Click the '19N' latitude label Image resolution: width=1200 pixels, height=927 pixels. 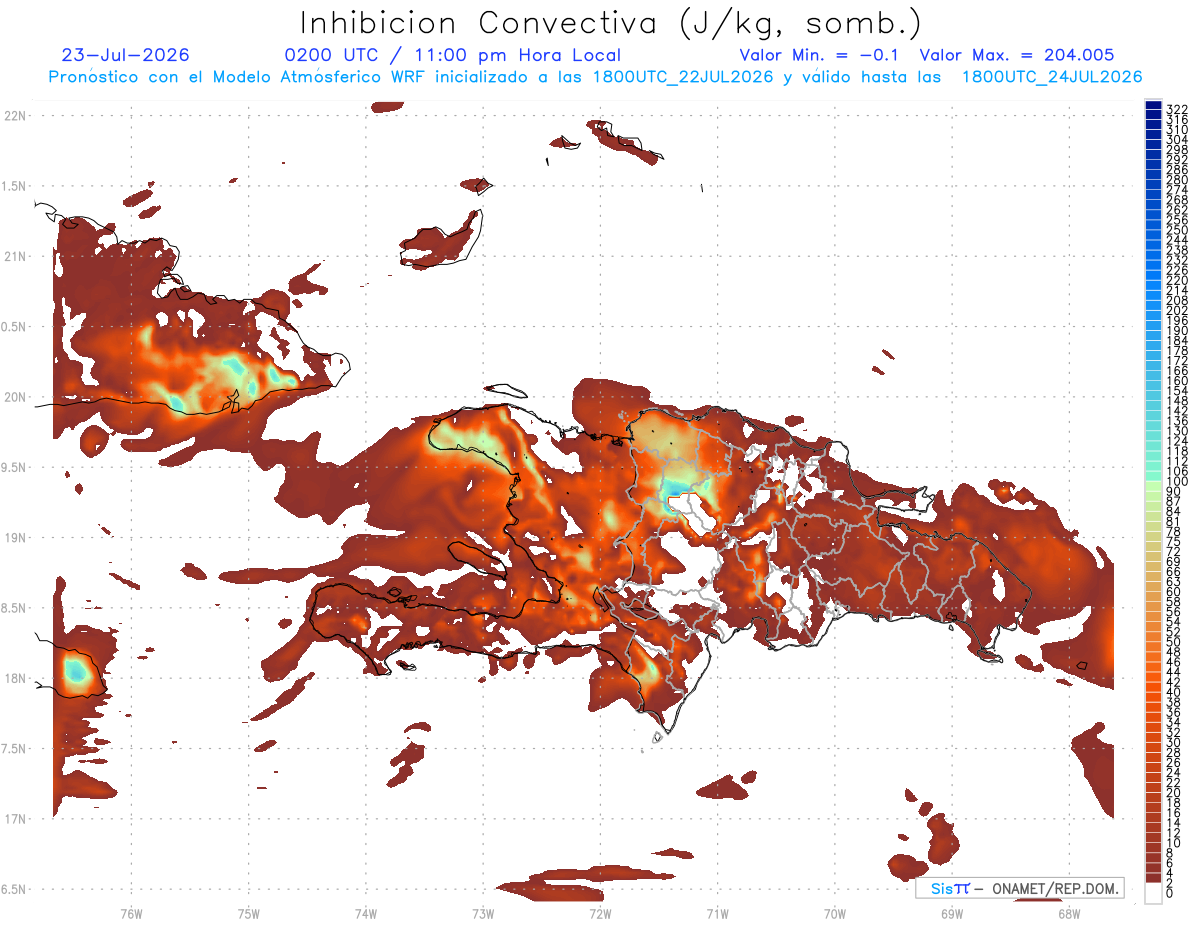[x=15, y=538]
